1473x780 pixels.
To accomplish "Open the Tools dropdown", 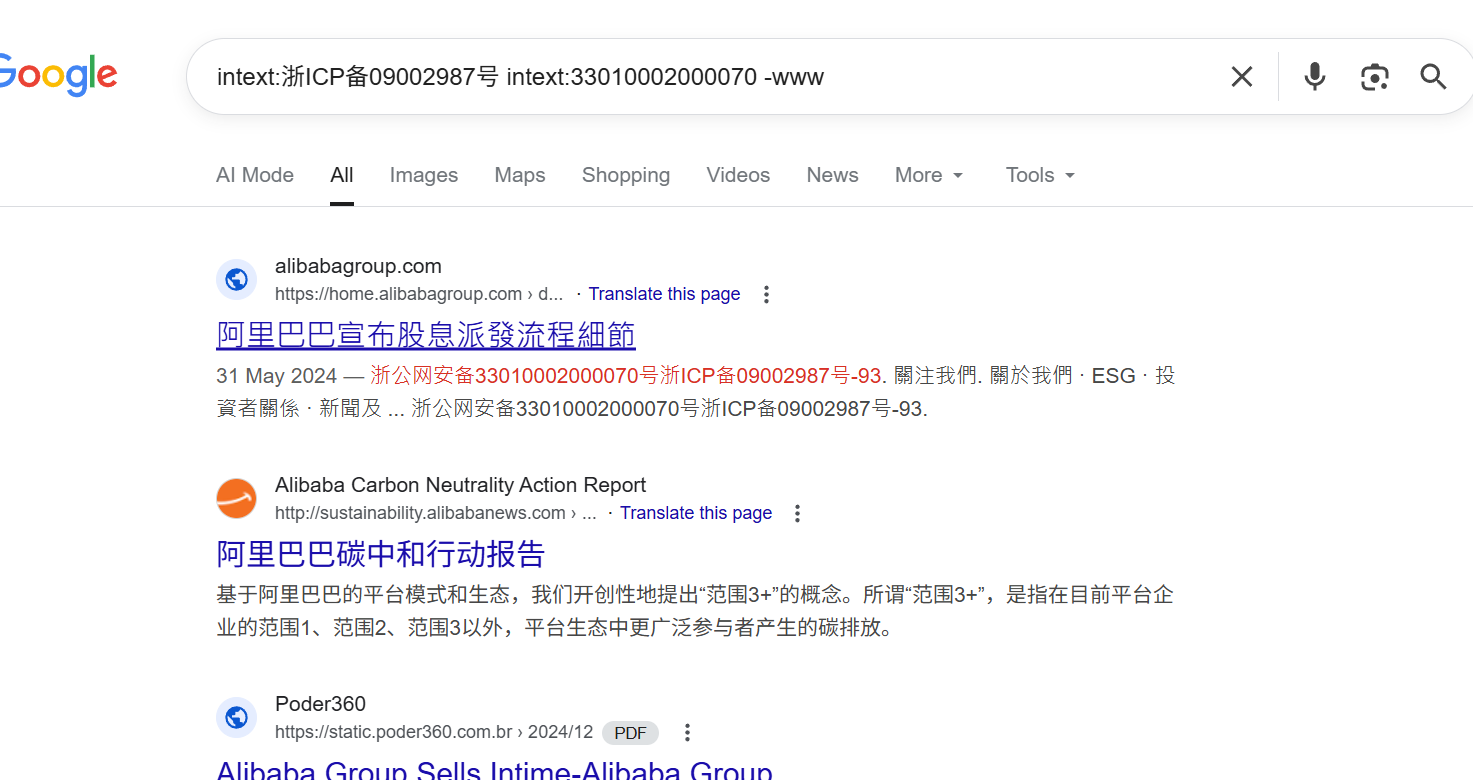I will tap(1039, 174).
